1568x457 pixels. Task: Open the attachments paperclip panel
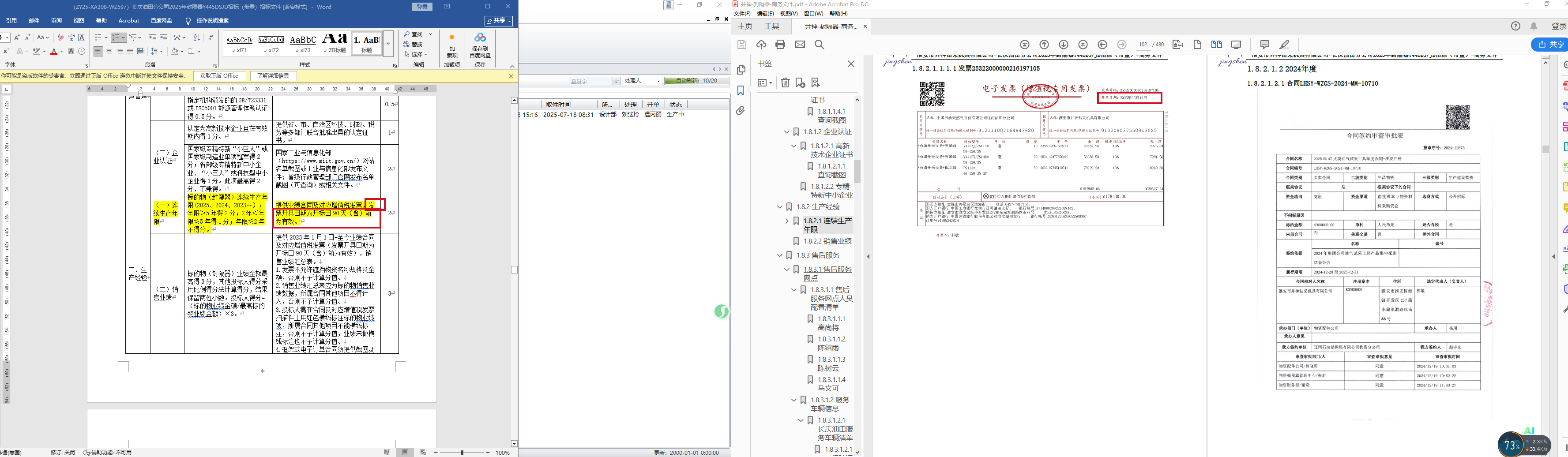pos(741,111)
